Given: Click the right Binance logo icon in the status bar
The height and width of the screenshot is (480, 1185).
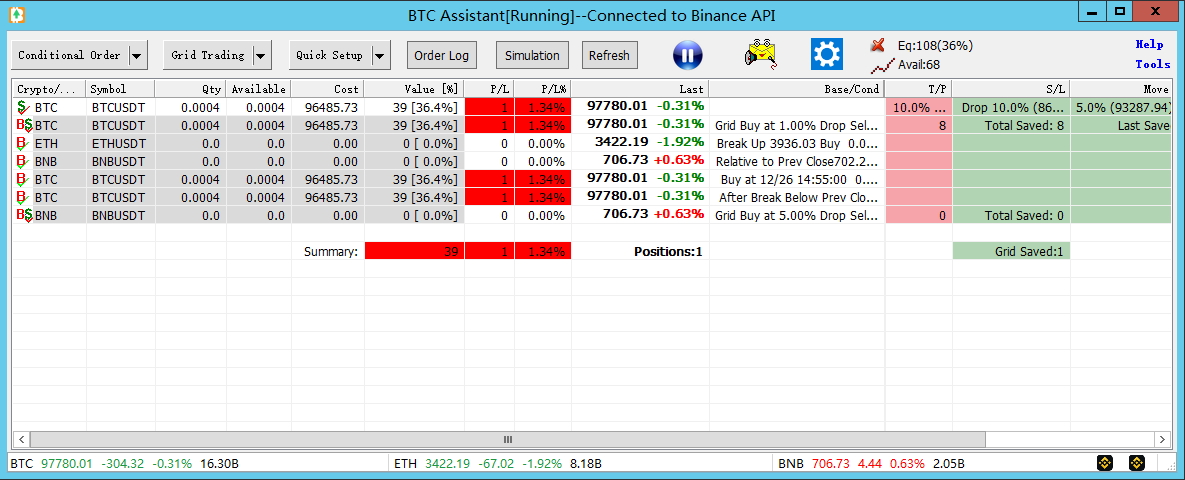Looking at the screenshot, I should point(1137,463).
